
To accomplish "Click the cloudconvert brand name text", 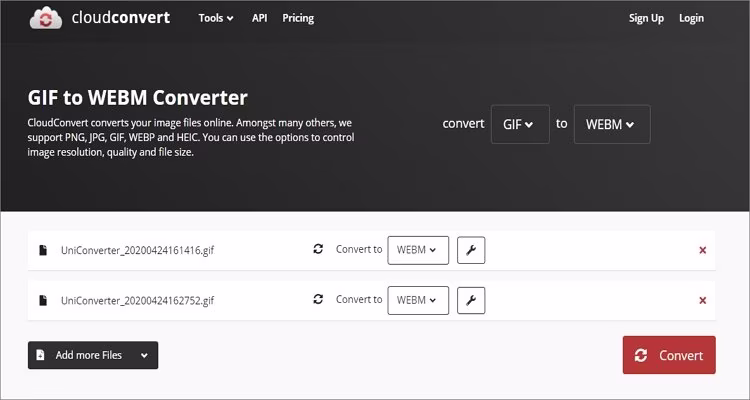I will coord(121,18).
